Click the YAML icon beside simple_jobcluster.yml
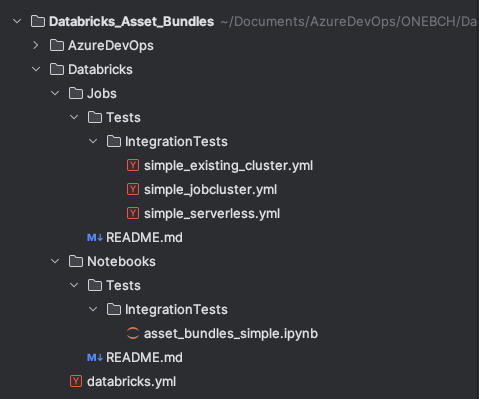This screenshot has width=479, height=399. point(133,189)
